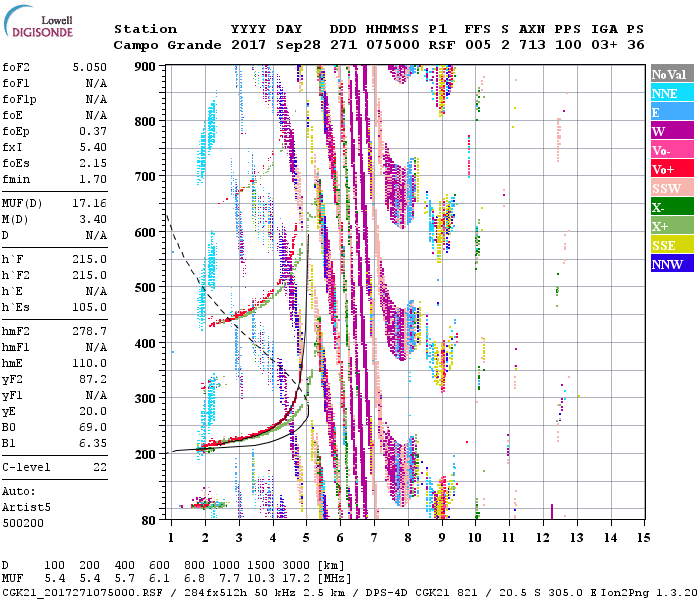Click the foEs value 2.15
The image size is (700, 600).
(93, 163)
